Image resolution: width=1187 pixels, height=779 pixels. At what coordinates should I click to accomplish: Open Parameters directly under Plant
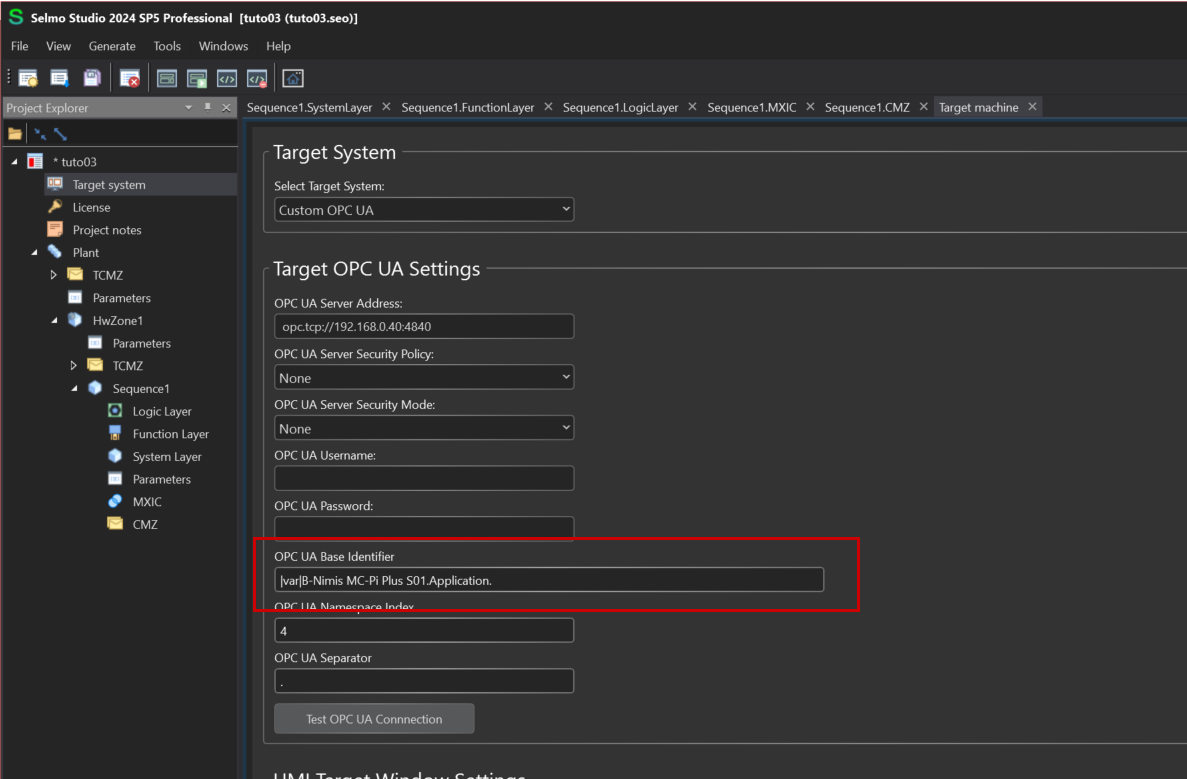click(121, 298)
